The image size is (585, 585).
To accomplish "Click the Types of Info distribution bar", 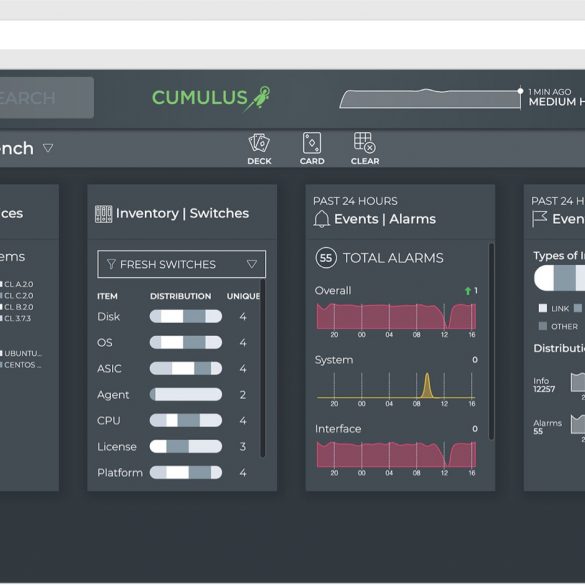I will coord(560,278).
